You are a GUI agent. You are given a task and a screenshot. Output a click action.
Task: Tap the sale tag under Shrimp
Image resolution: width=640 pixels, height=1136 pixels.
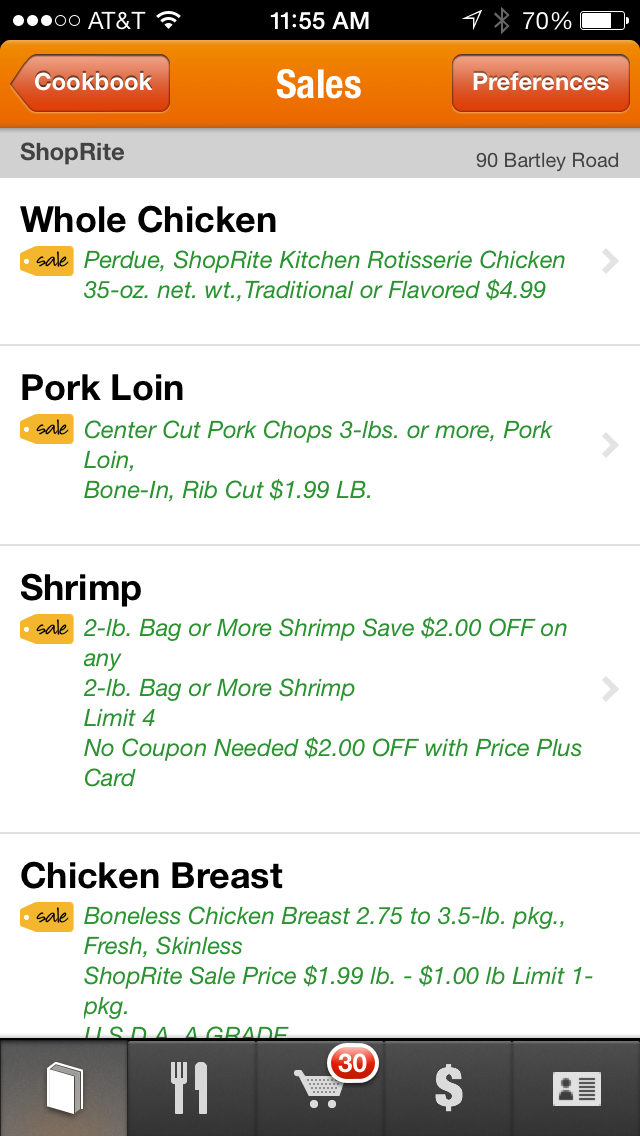pyautogui.click(x=47, y=629)
